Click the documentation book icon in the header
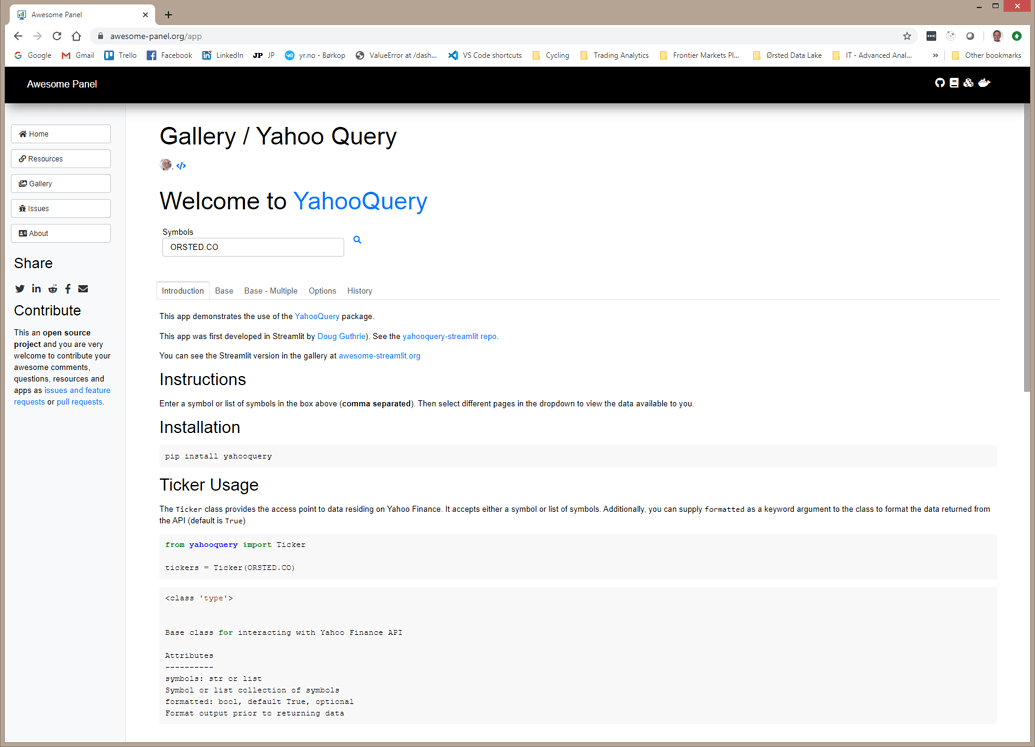Viewport: 1035px width, 747px height. click(x=954, y=83)
